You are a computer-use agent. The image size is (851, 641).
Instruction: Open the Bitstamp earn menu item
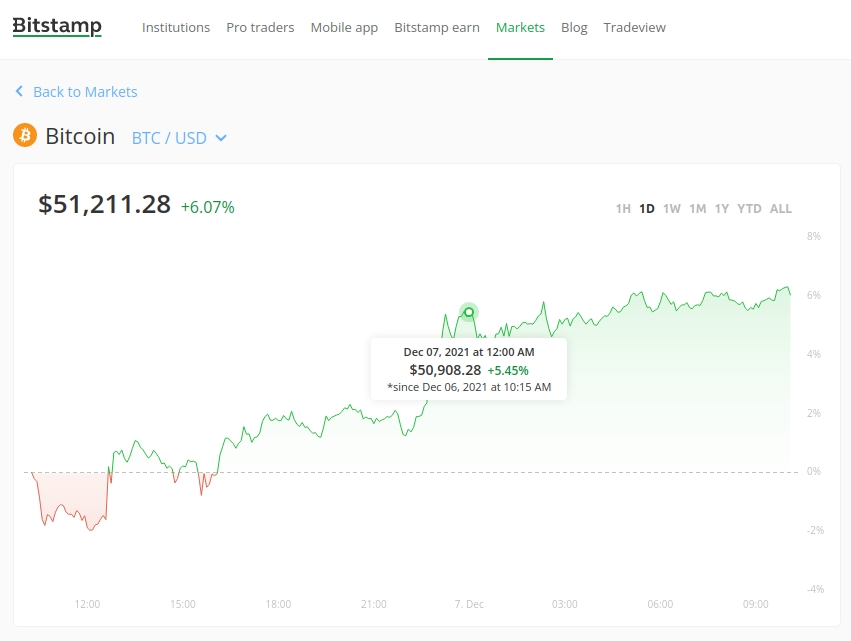[x=437, y=28]
